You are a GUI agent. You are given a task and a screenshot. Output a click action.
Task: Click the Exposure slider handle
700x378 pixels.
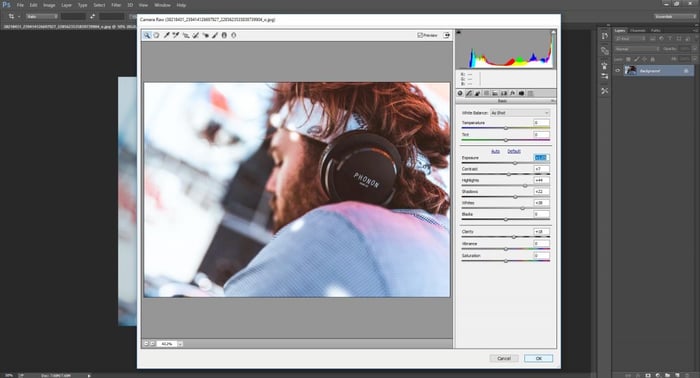point(515,163)
